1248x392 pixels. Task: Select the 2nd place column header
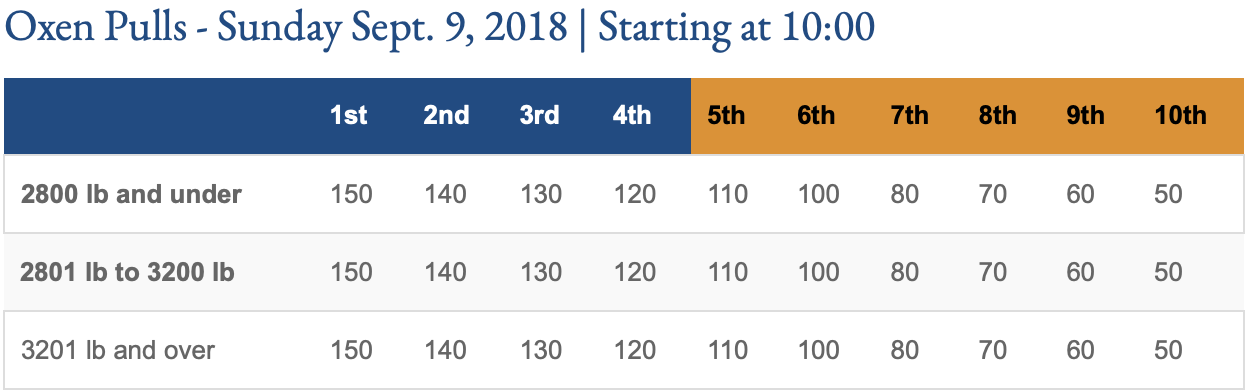click(x=446, y=116)
